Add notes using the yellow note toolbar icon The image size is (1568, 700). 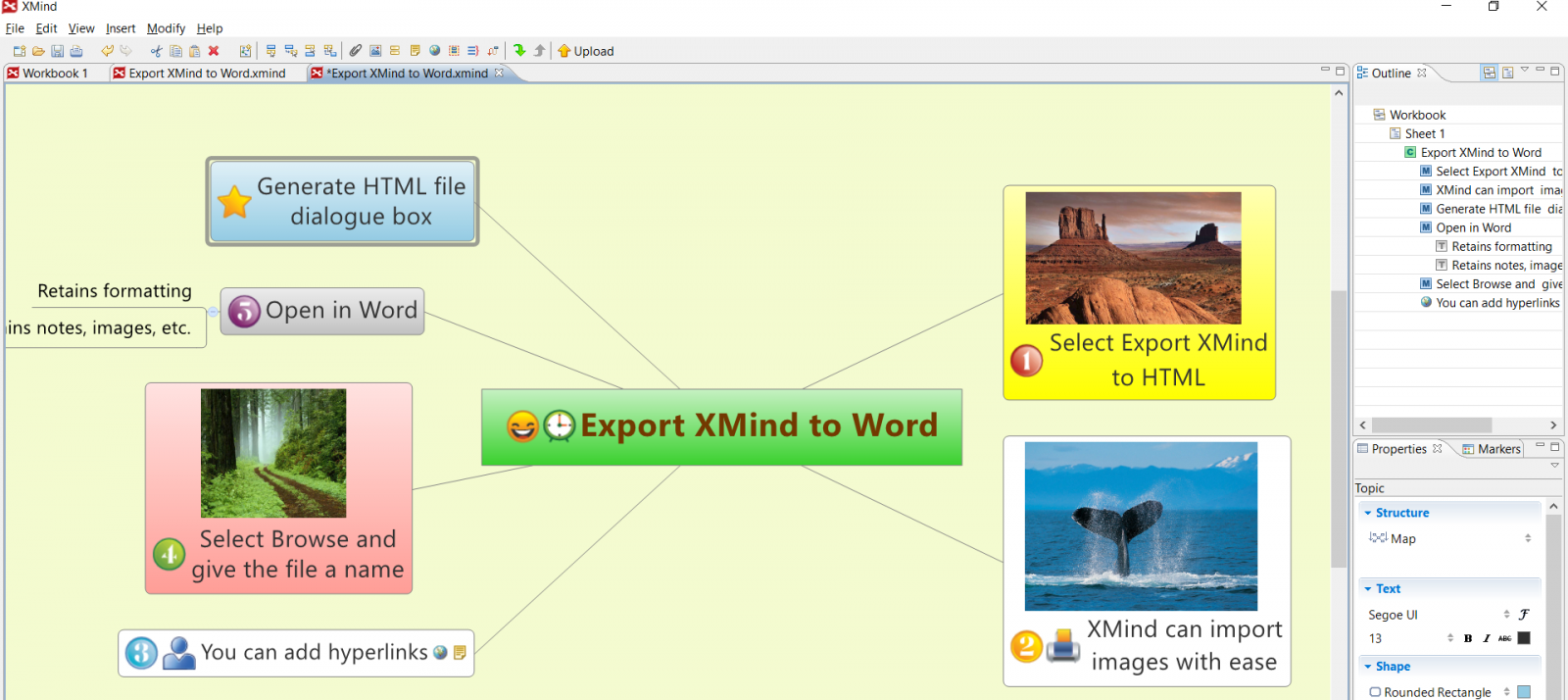pyautogui.click(x=415, y=51)
